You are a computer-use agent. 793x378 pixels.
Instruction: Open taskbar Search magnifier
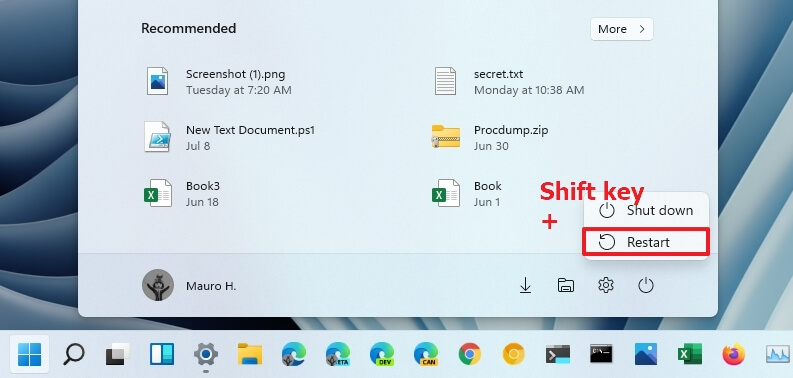[73, 354]
